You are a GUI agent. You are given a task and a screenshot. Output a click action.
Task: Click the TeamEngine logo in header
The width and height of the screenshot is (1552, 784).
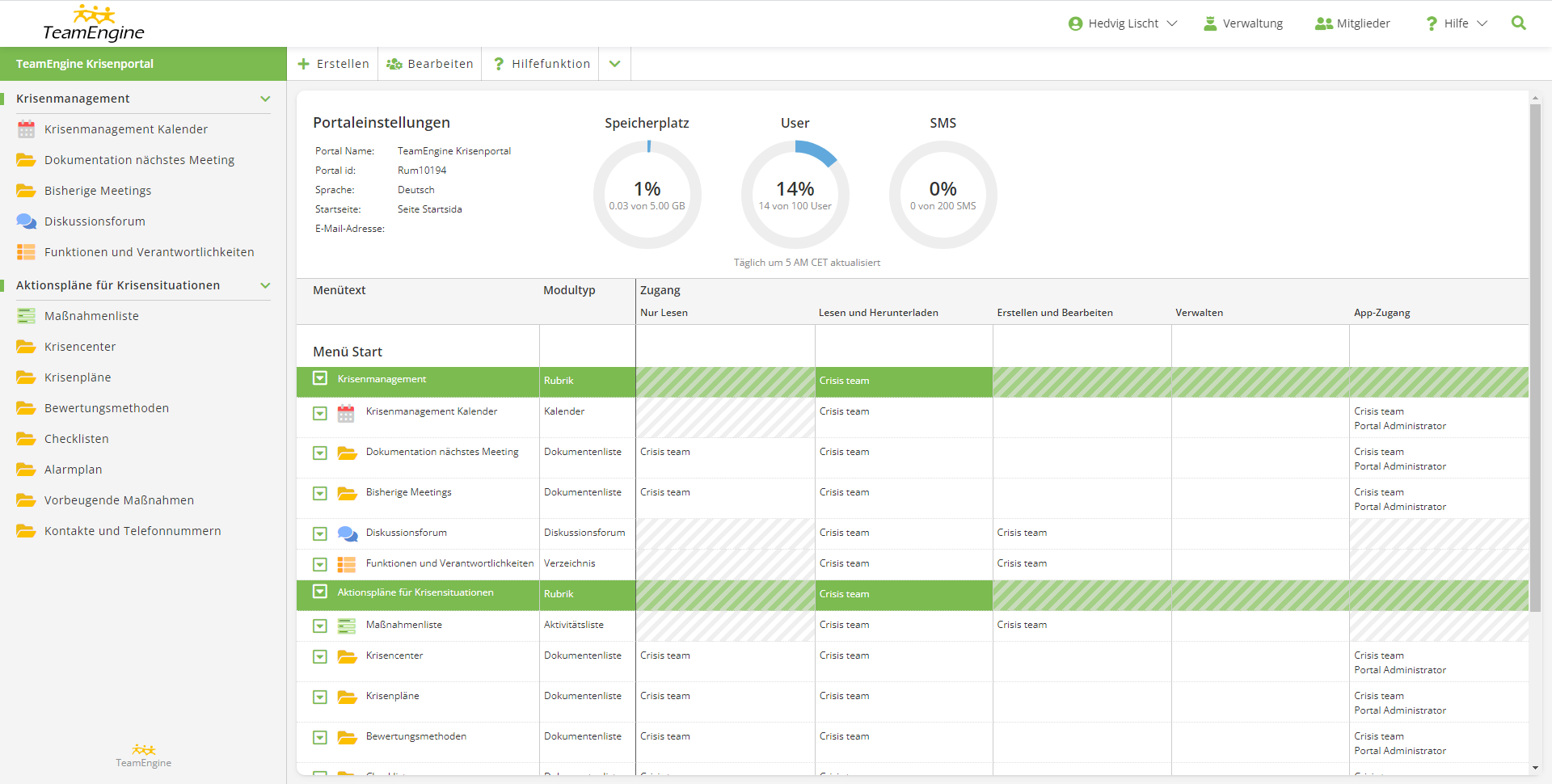[x=93, y=23]
